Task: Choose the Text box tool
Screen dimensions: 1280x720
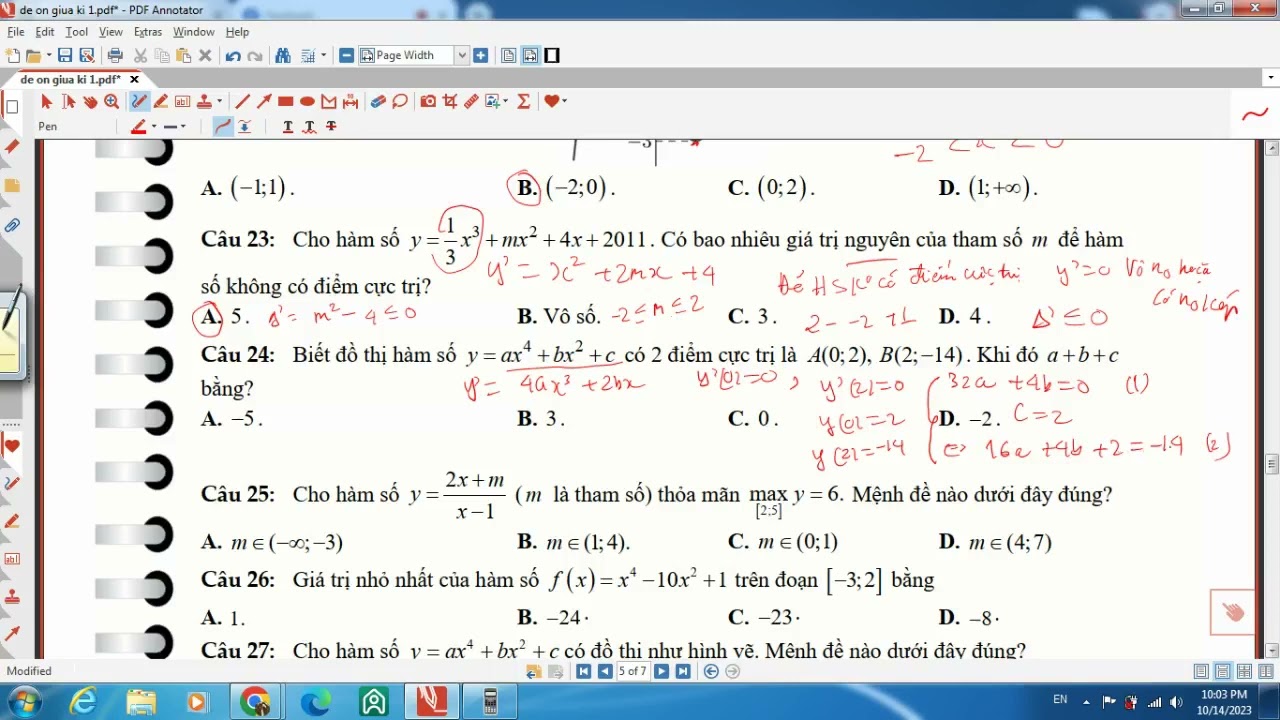Action: [182, 101]
